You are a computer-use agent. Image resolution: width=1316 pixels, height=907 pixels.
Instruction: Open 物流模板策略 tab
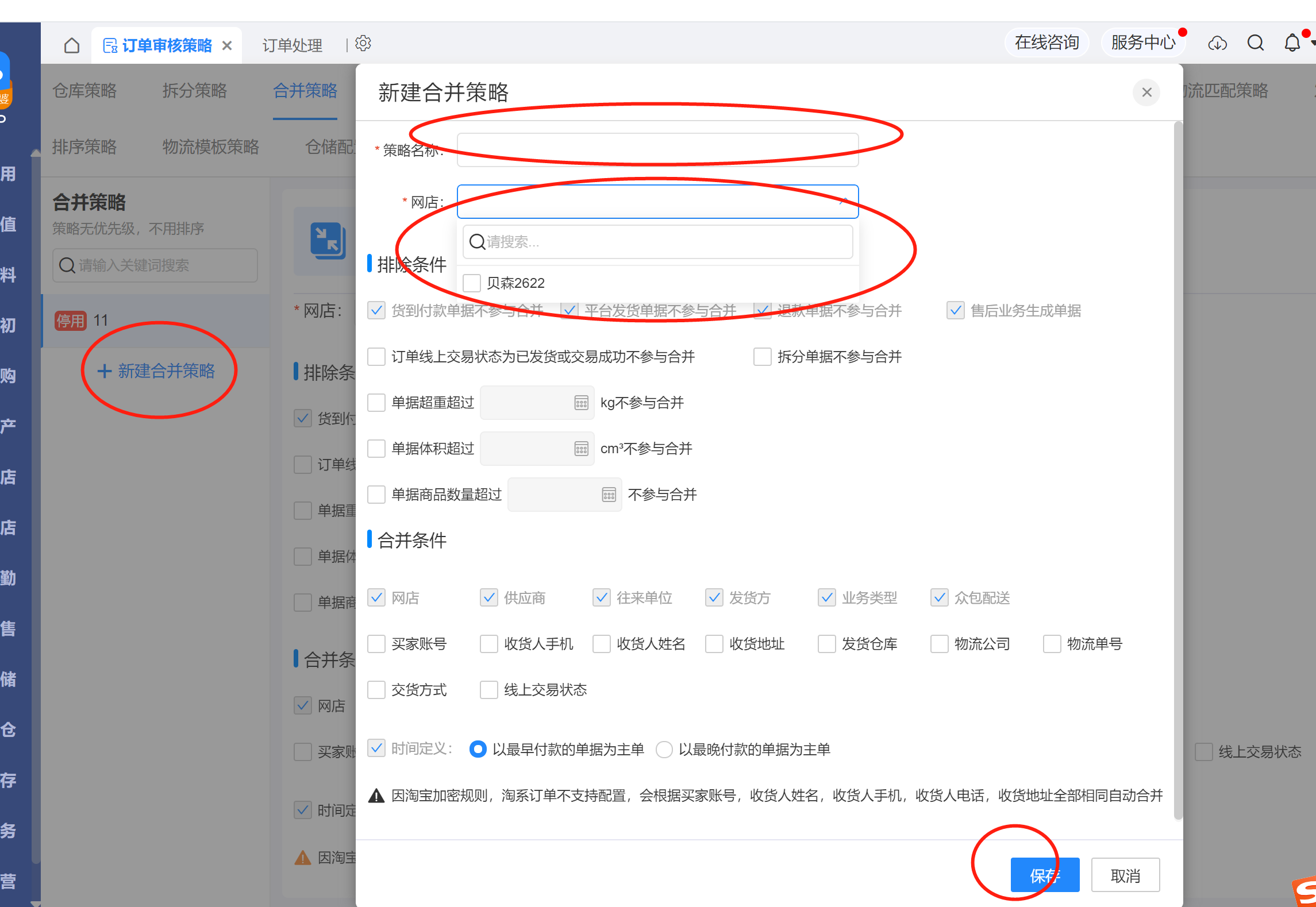coord(211,147)
